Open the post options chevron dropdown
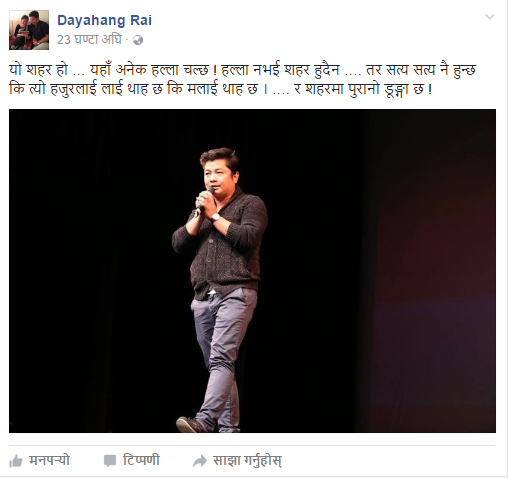508x478 pixels. pos(489,17)
